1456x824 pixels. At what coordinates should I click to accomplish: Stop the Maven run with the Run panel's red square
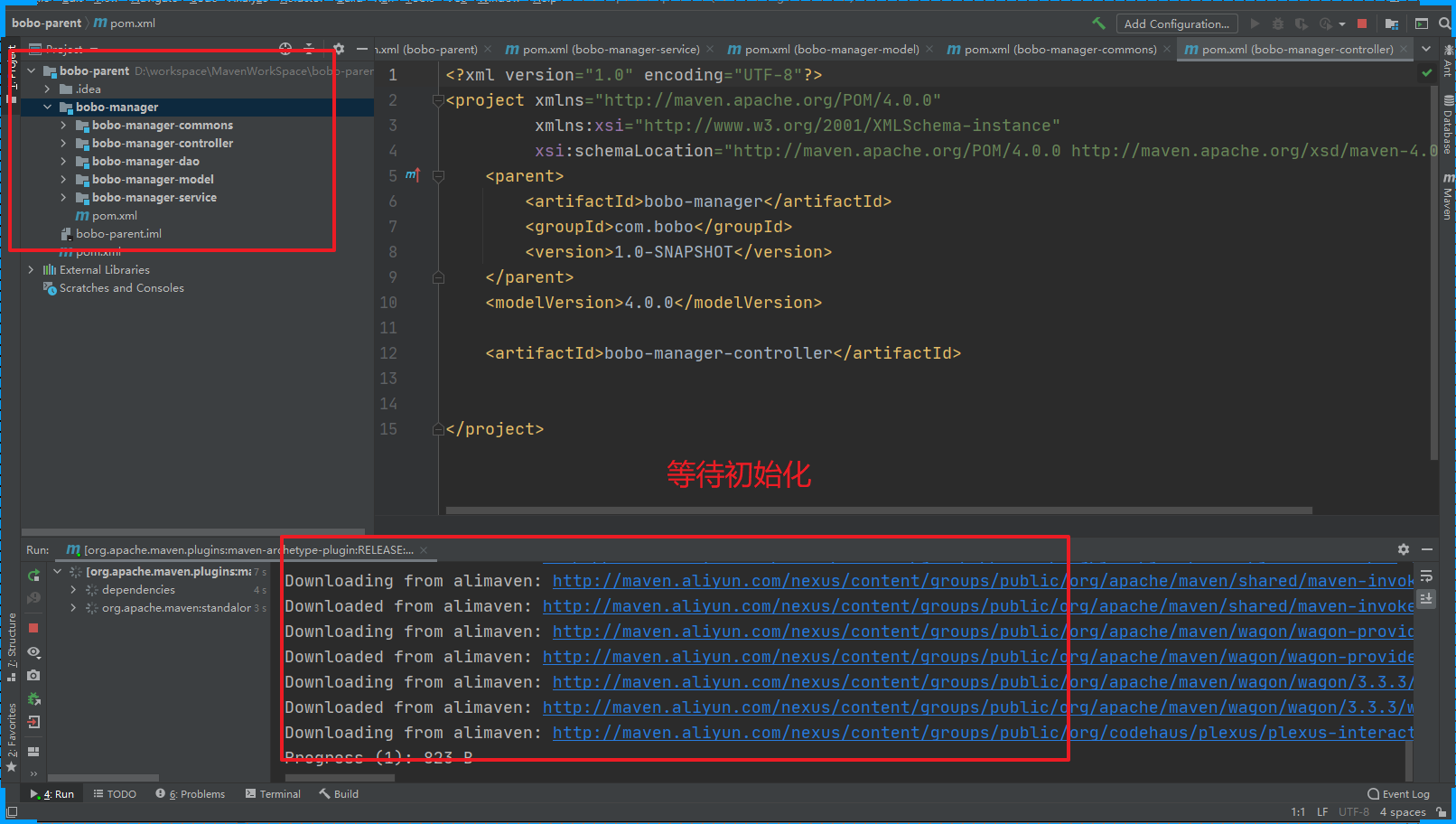(x=33, y=628)
